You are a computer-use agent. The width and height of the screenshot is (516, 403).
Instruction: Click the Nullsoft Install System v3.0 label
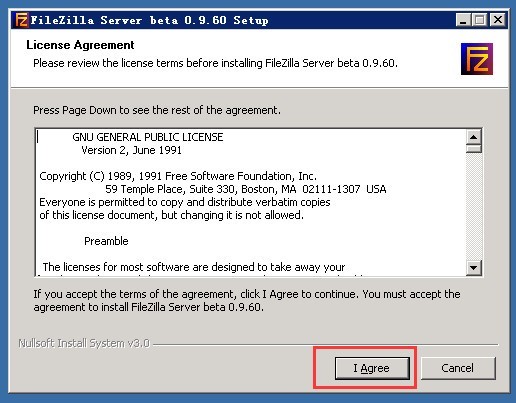[84, 343]
